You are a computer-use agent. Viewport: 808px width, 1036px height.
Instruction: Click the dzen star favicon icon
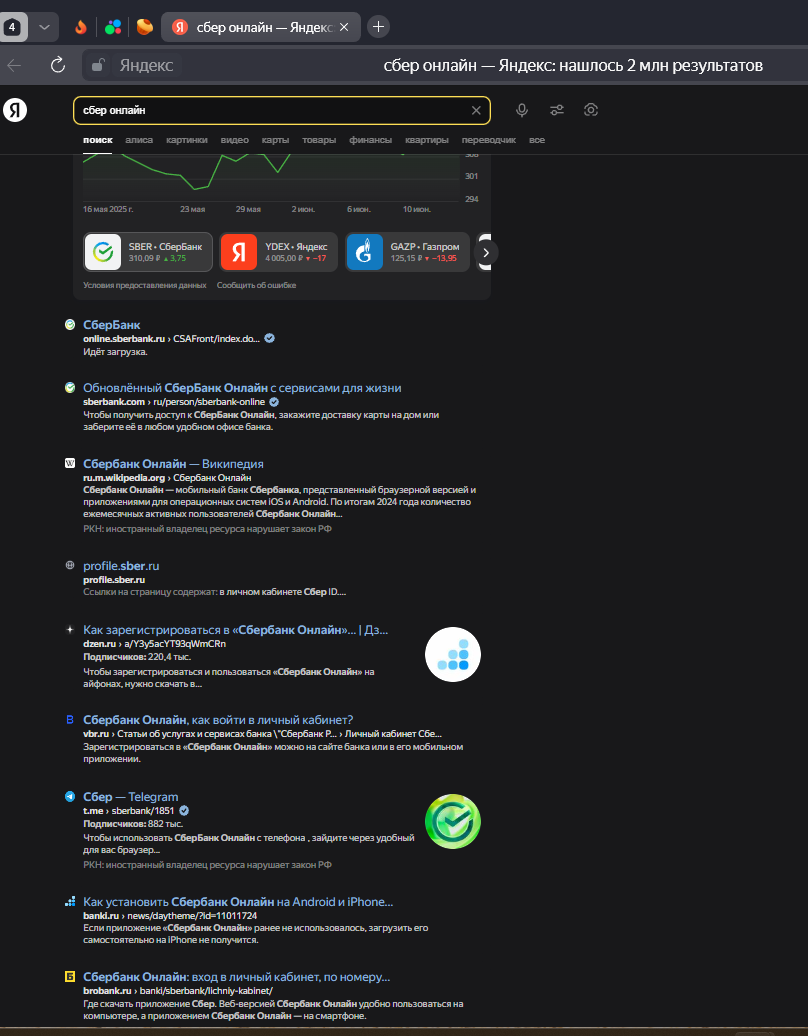[x=70, y=630]
